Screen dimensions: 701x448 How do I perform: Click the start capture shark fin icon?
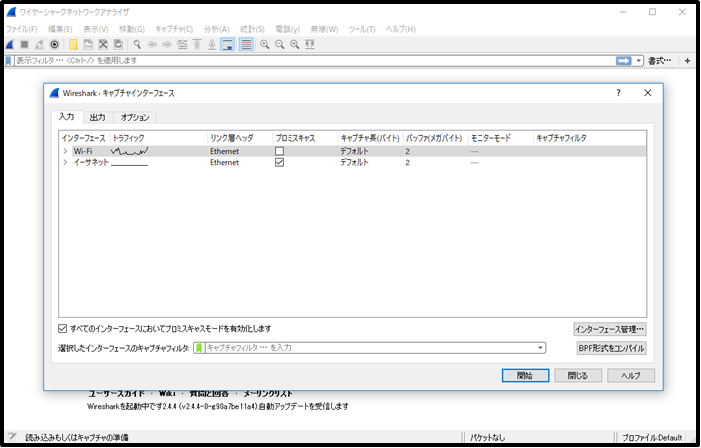point(10,44)
